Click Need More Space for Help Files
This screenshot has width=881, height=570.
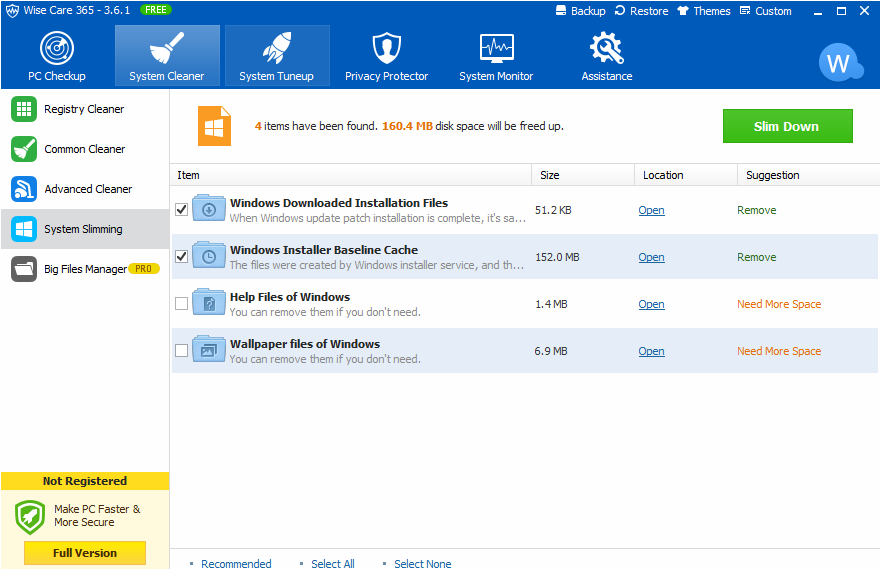click(779, 304)
